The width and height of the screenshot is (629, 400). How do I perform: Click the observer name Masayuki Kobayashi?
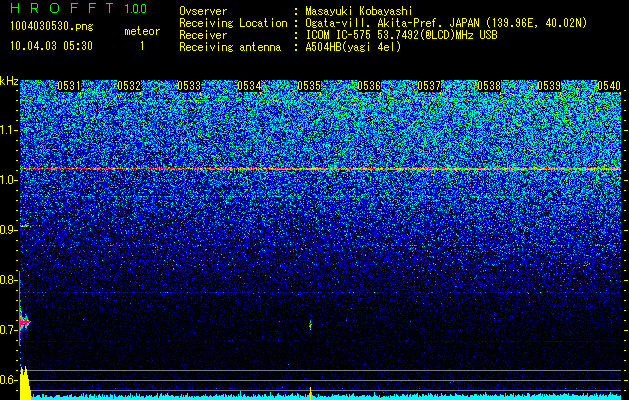point(359,11)
